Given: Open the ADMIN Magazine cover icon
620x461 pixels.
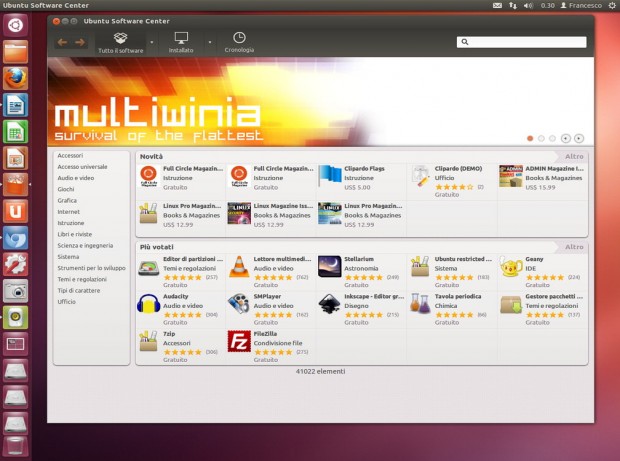Looking at the screenshot, I should 510,176.
